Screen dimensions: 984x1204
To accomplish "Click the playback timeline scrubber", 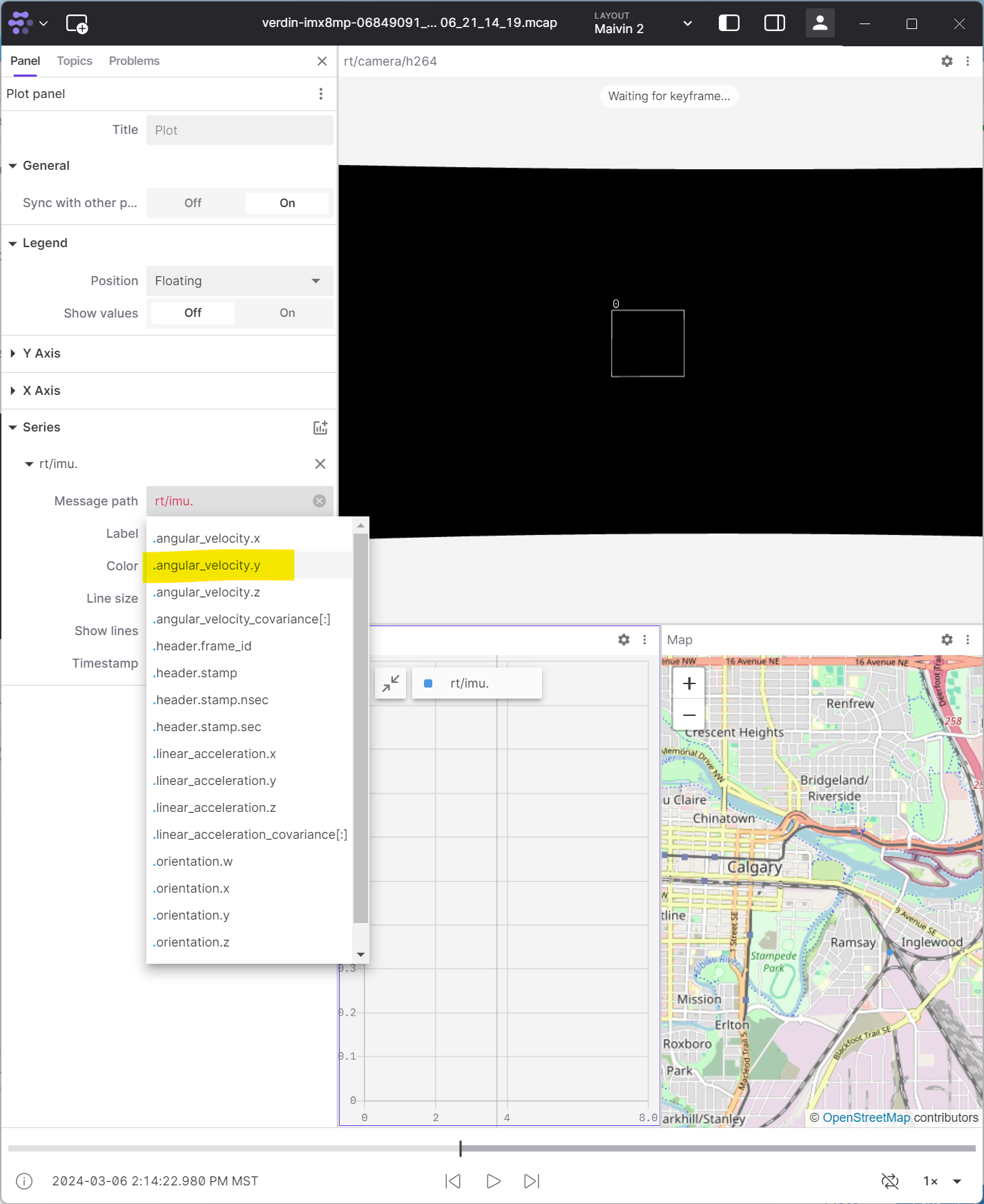I will point(461,1148).
